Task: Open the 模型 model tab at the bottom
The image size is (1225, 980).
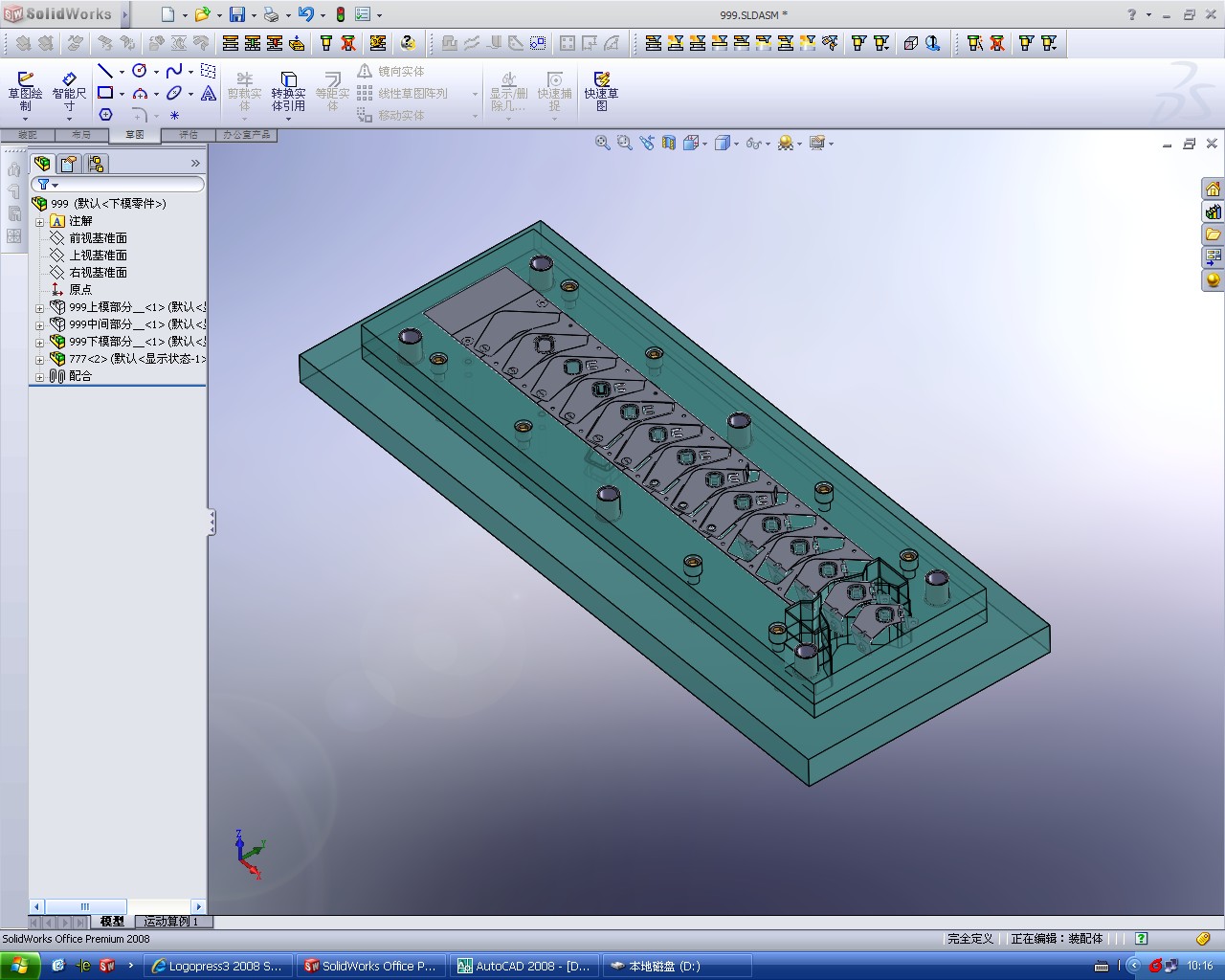Action: 112,922
